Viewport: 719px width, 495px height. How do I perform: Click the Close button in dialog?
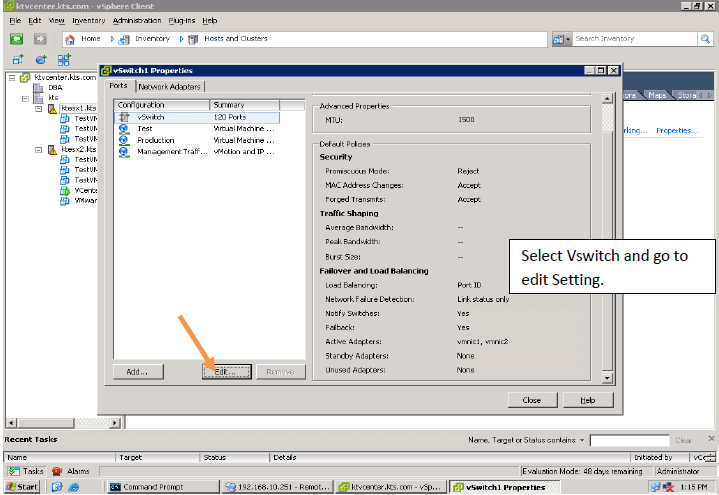[x=532, y=400]
